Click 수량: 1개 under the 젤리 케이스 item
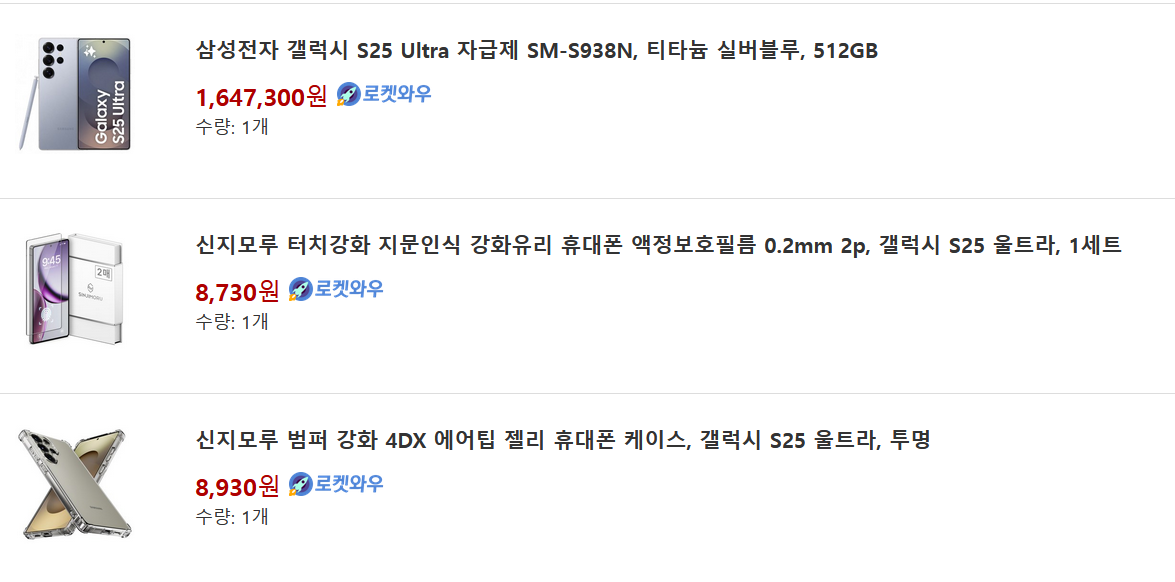Image resolution: width=1175 pixels, height=582 pixels. click(x=232, y=517)
